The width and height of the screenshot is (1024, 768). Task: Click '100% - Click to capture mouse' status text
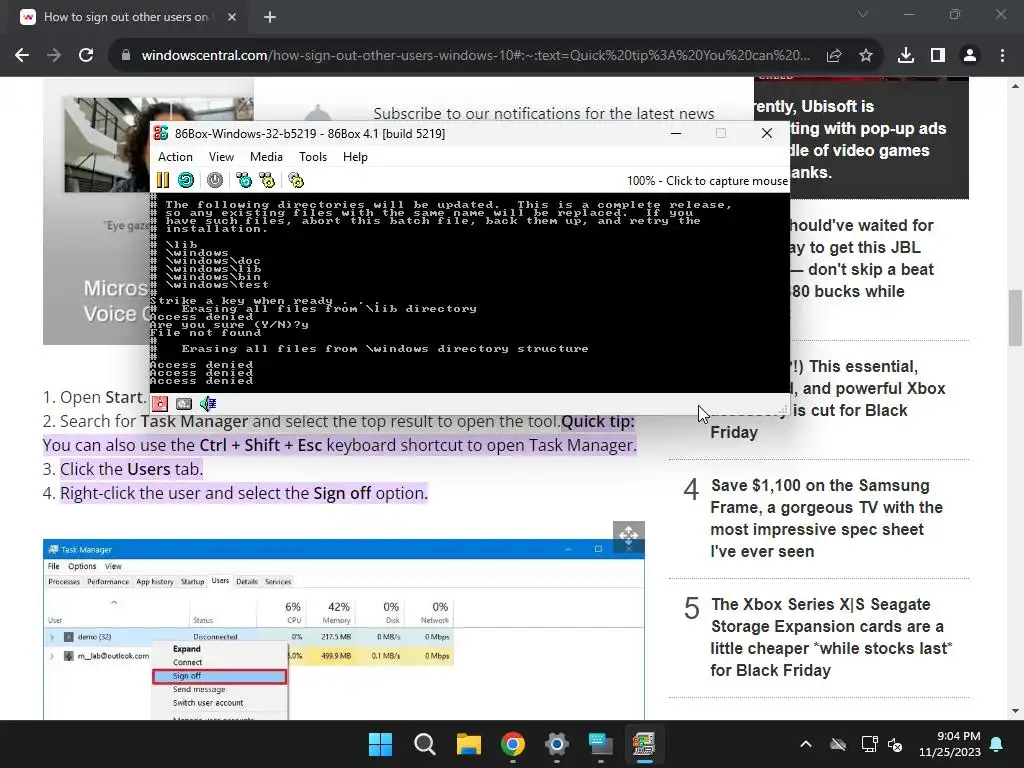click(707, 181)
